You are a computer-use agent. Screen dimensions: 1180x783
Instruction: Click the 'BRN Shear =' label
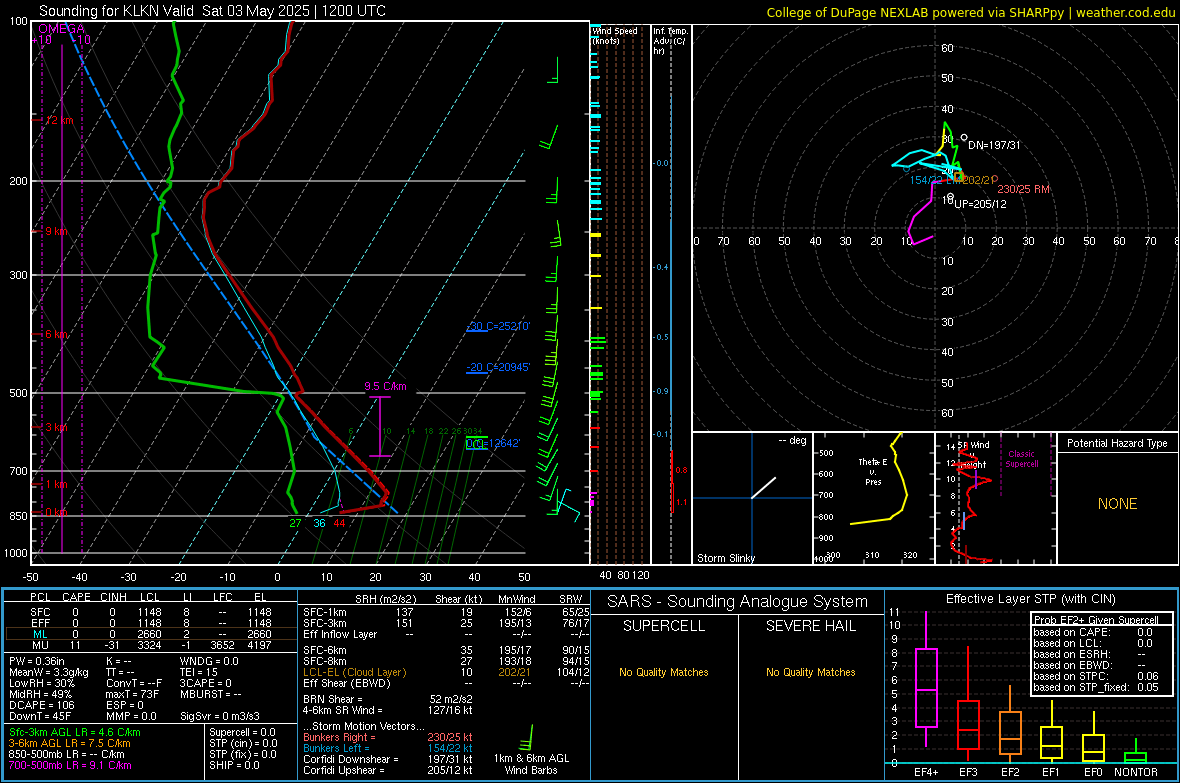[x=333, y=699]
